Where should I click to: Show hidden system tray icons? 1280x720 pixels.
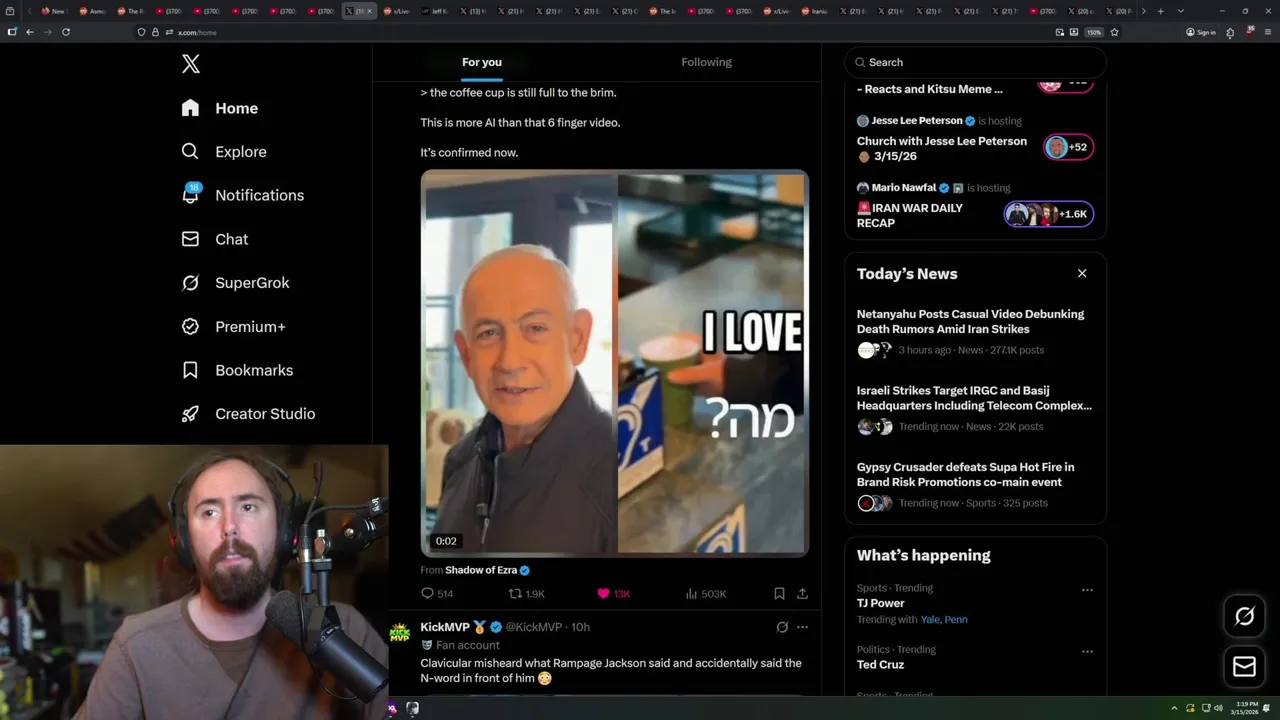click(1175, 708)
